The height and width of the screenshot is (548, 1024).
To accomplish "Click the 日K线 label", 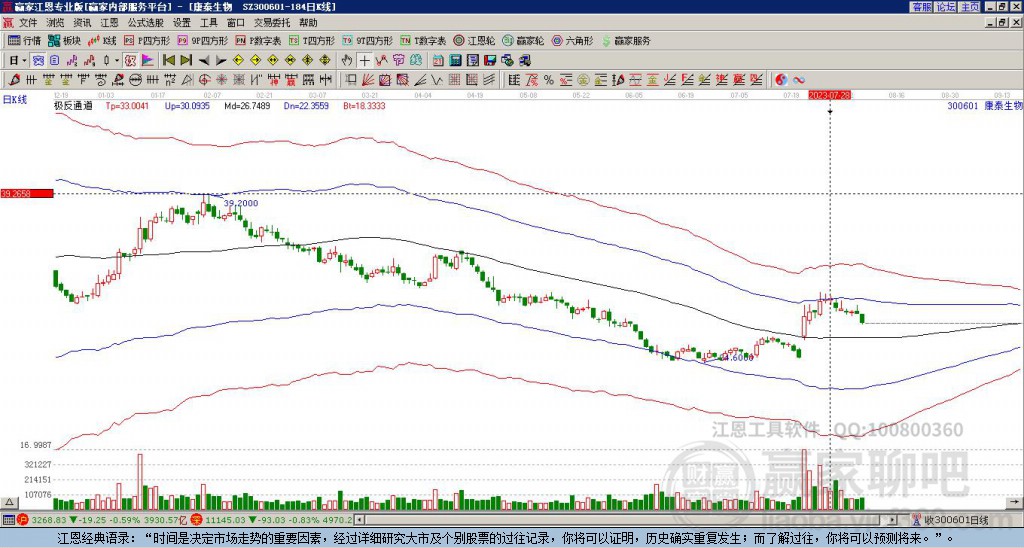I will pos(15,100).
